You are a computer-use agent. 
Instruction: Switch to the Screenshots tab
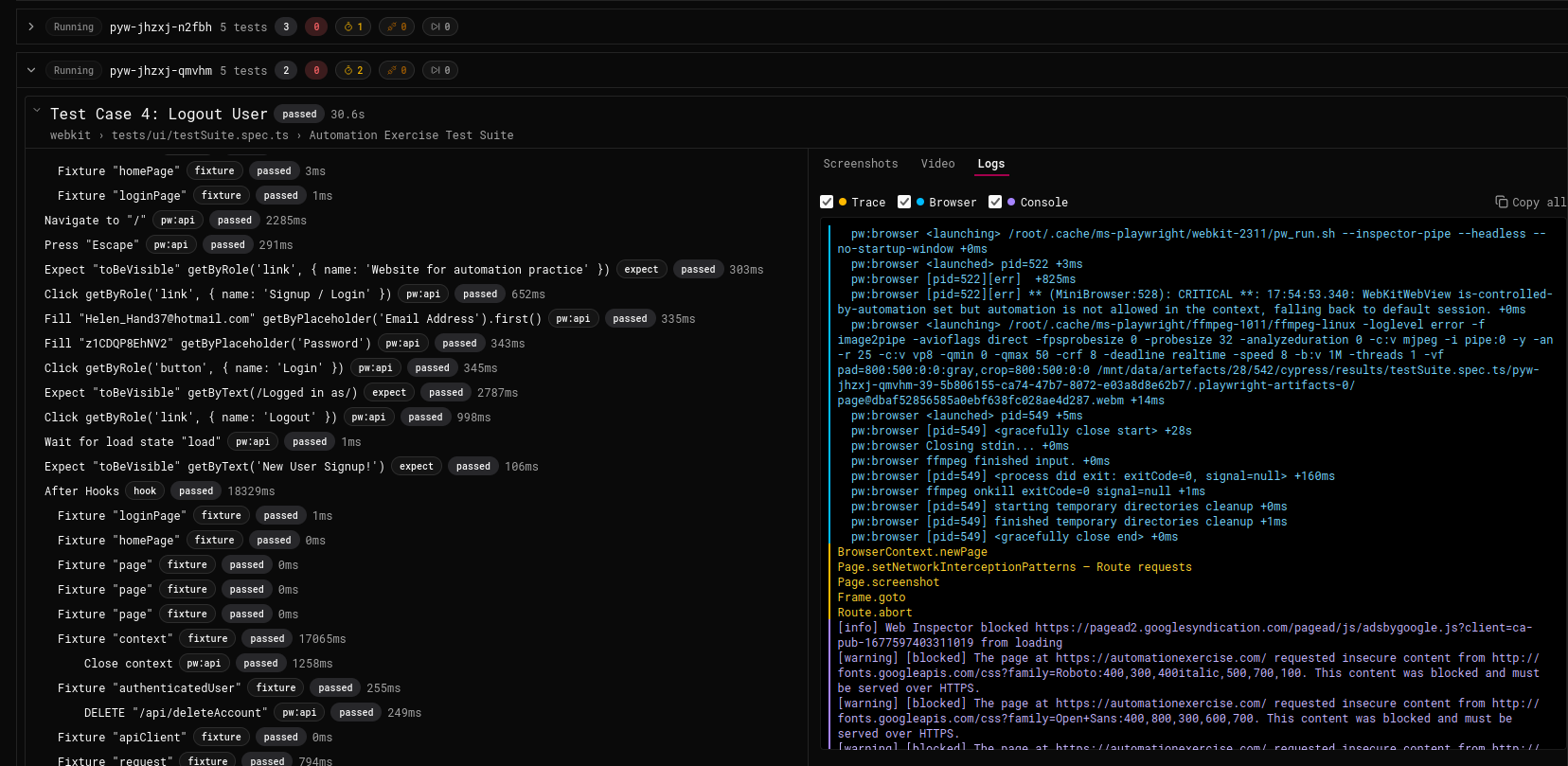click(861, 164)
